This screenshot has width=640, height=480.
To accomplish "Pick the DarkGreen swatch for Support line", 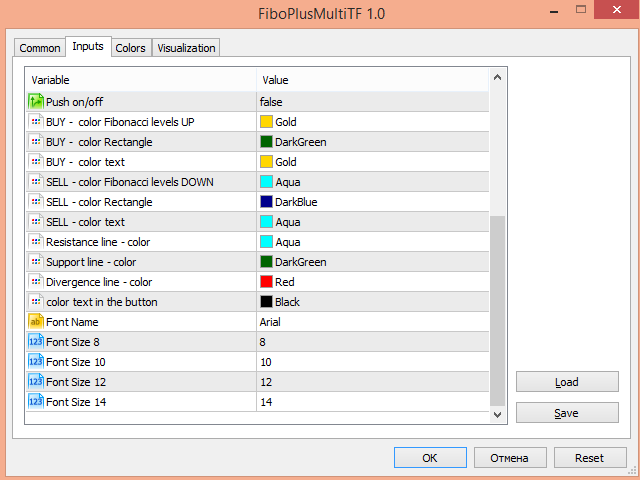I will coord(267,262).
